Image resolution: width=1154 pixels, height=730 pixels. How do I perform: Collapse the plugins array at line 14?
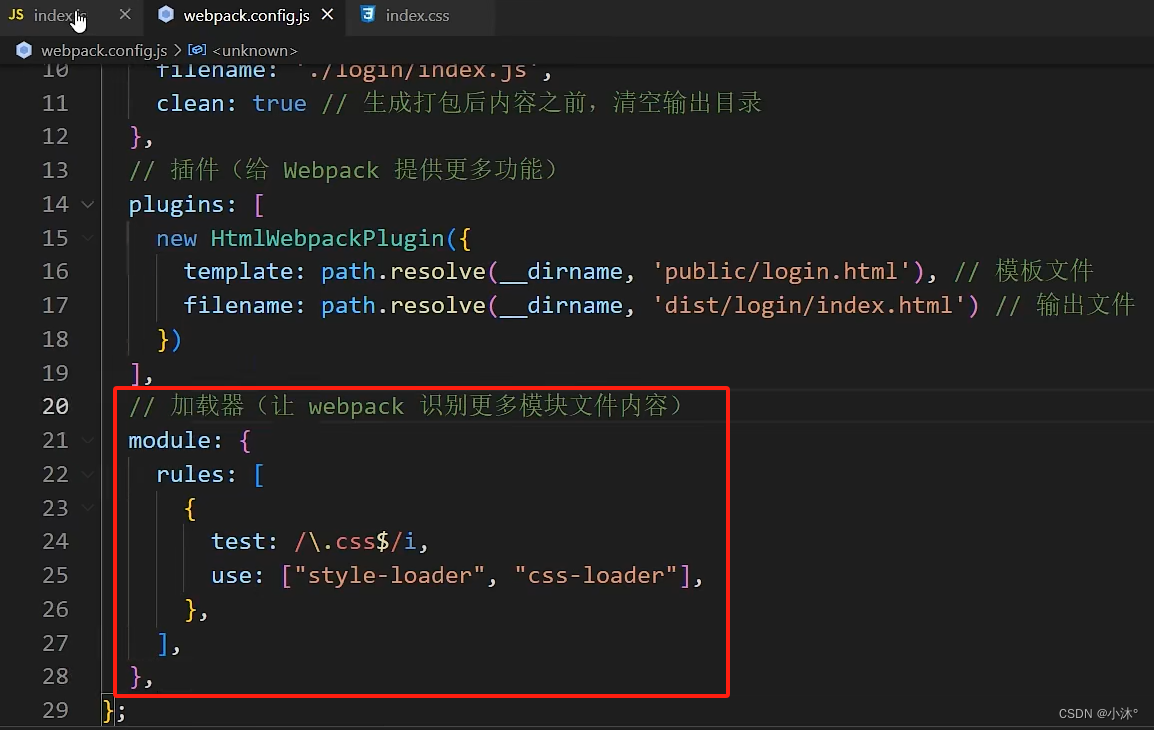[x=87, y=204]
